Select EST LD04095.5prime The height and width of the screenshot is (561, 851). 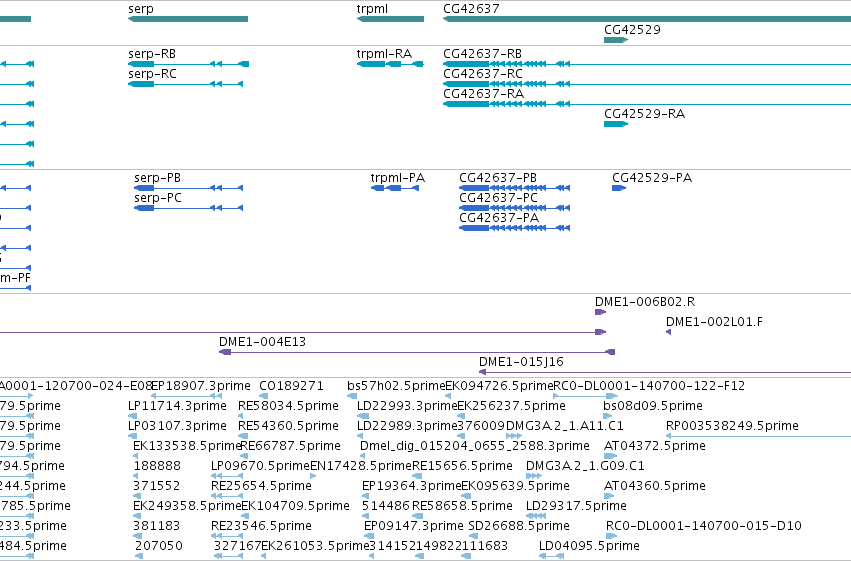pyautogui.click(x=589, y=546)
